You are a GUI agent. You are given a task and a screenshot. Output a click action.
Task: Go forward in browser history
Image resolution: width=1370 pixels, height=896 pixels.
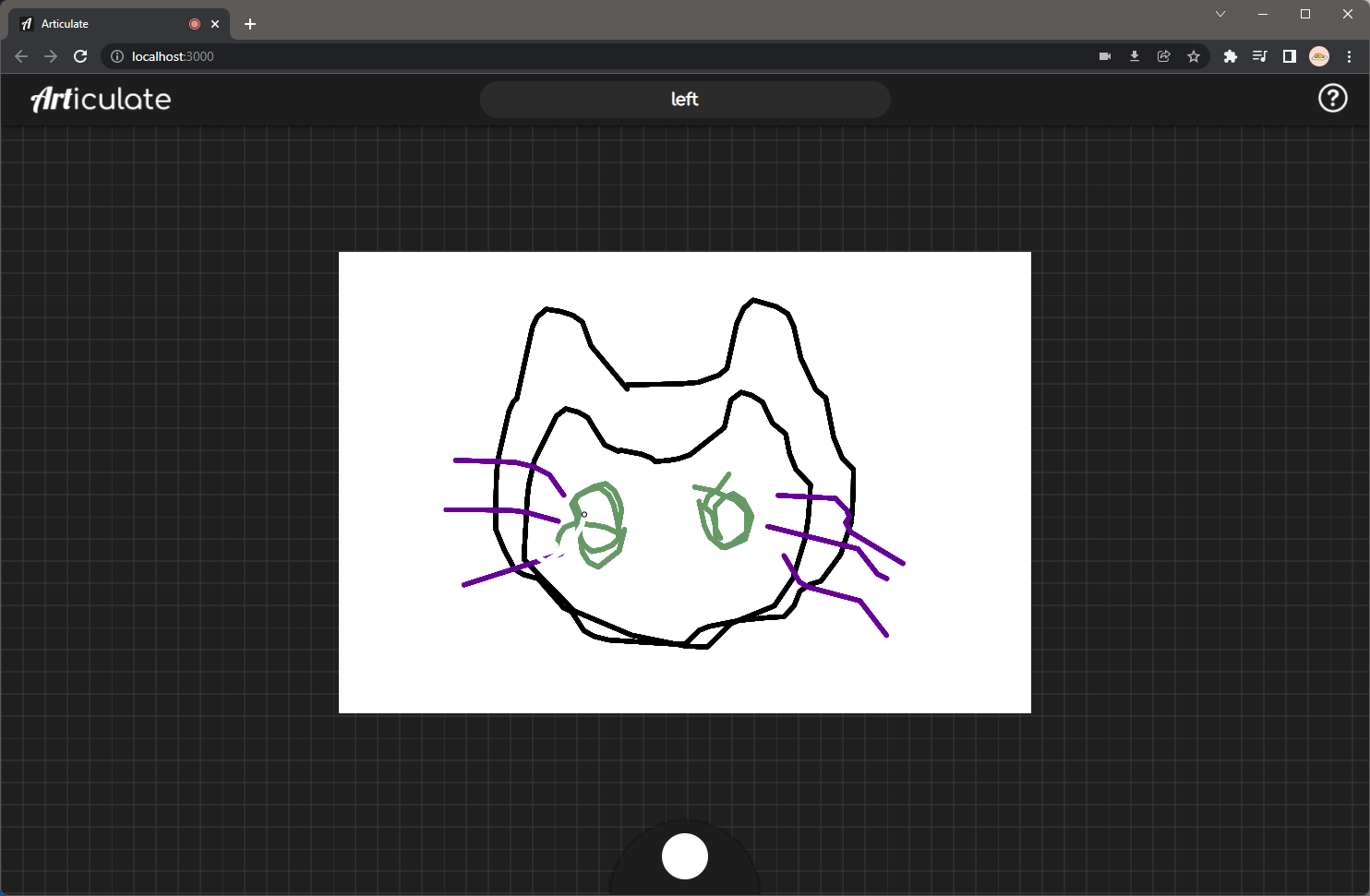[x=51, y=56]
